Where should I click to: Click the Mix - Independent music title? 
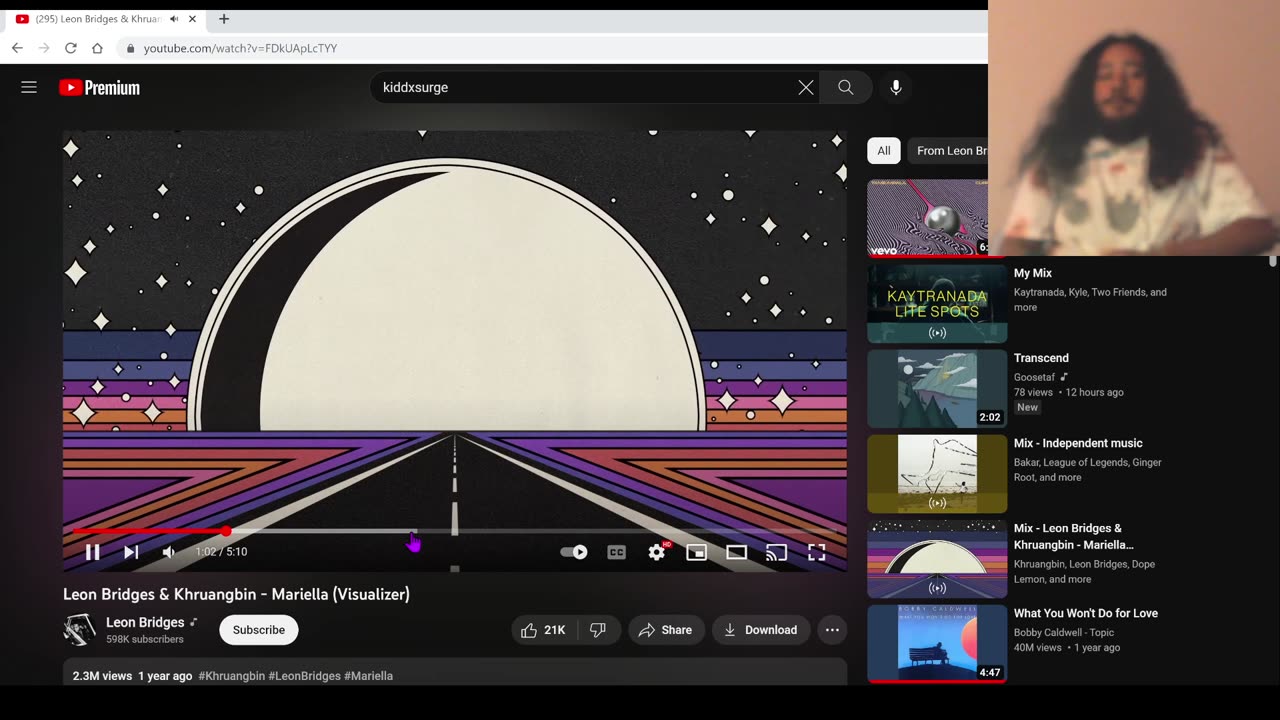(1078, 443)
